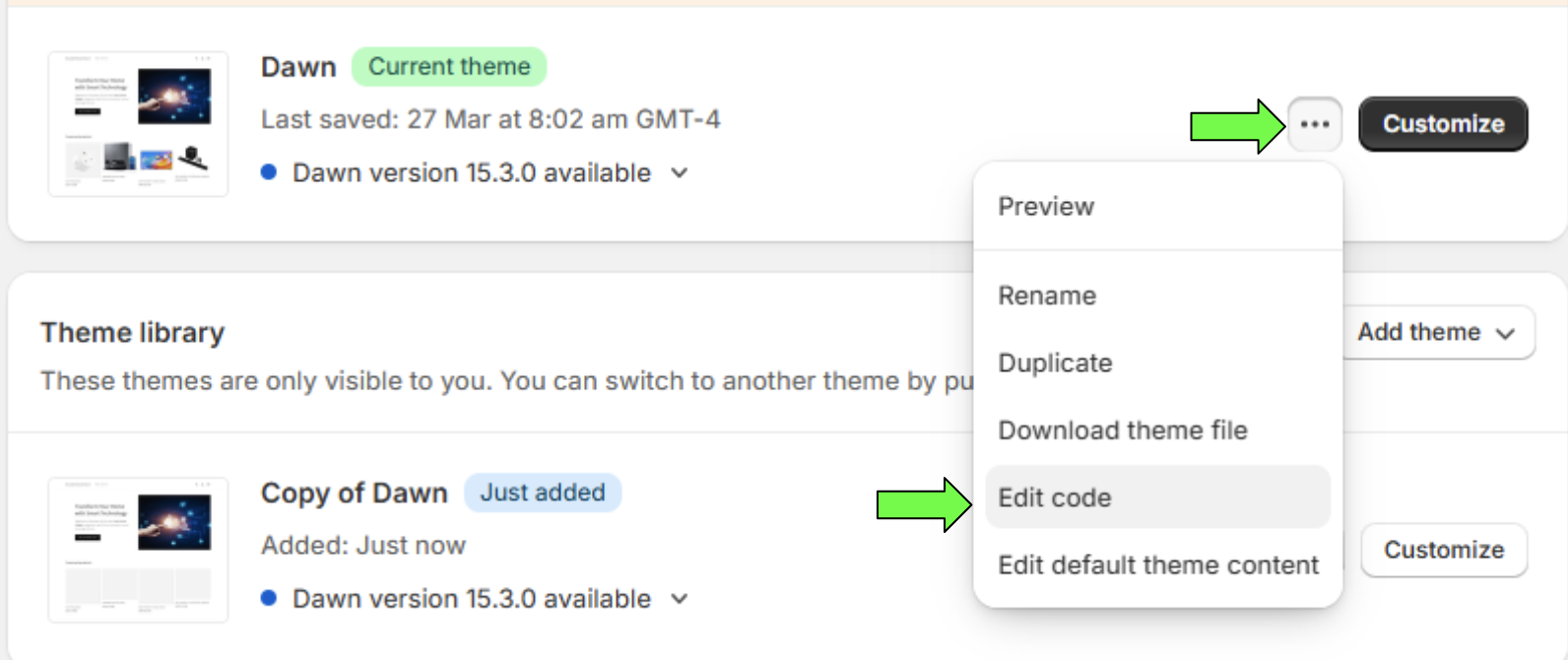Choose Edit code from the menu
Viewport: 1568px width, 660px height.
(1055, 497)
